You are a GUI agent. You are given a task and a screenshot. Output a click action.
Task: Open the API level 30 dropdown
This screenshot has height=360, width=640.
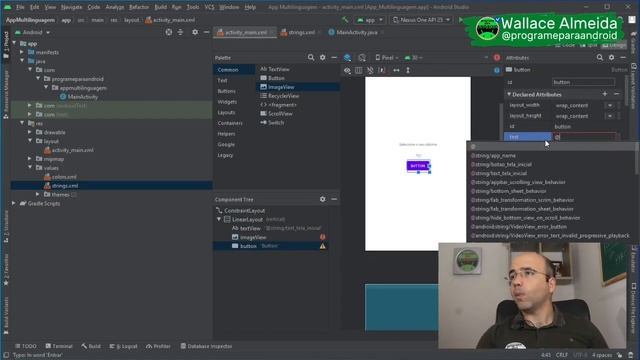click(413, 58)
